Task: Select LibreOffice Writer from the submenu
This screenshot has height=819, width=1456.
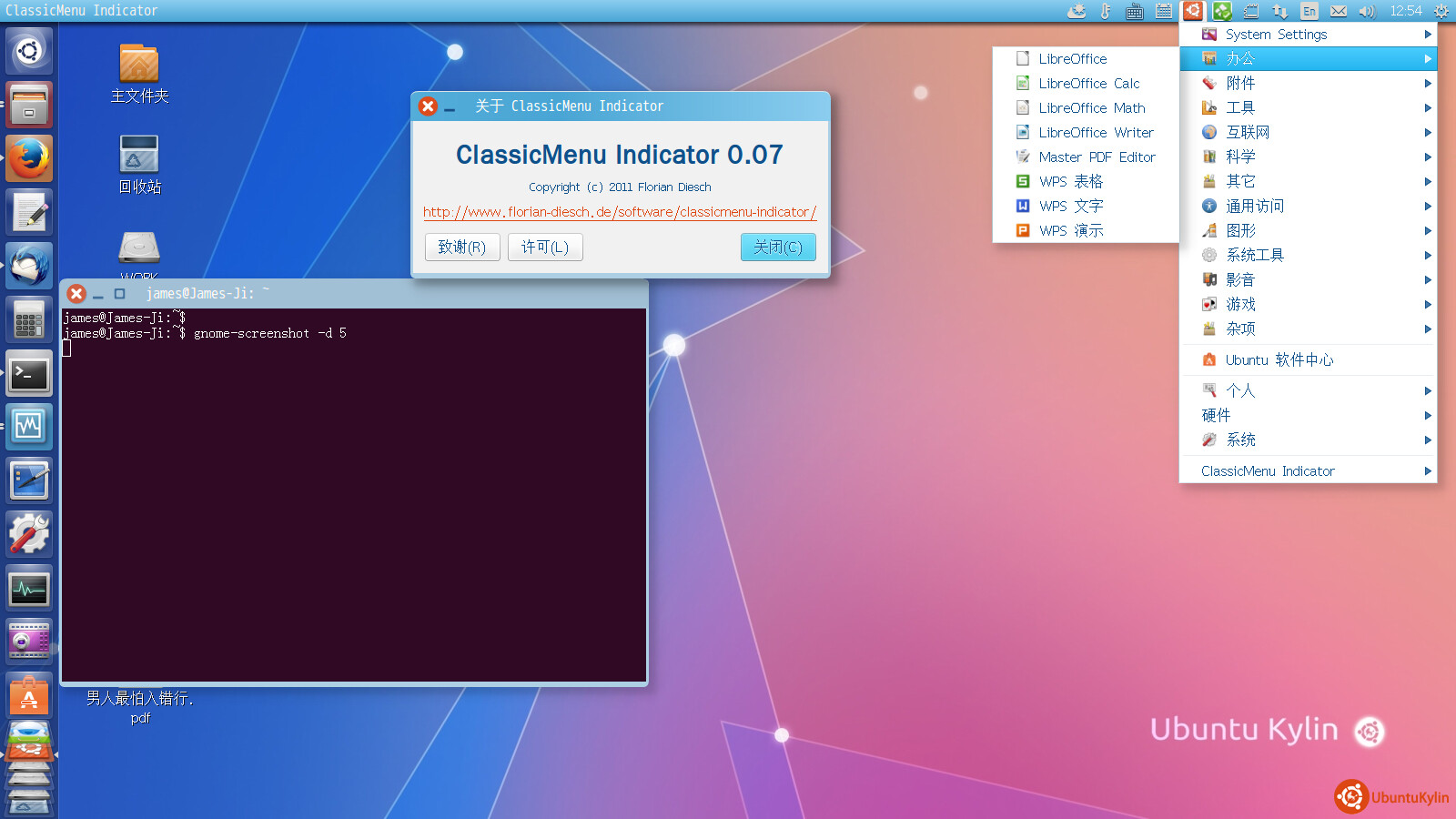Action: 1095,133
